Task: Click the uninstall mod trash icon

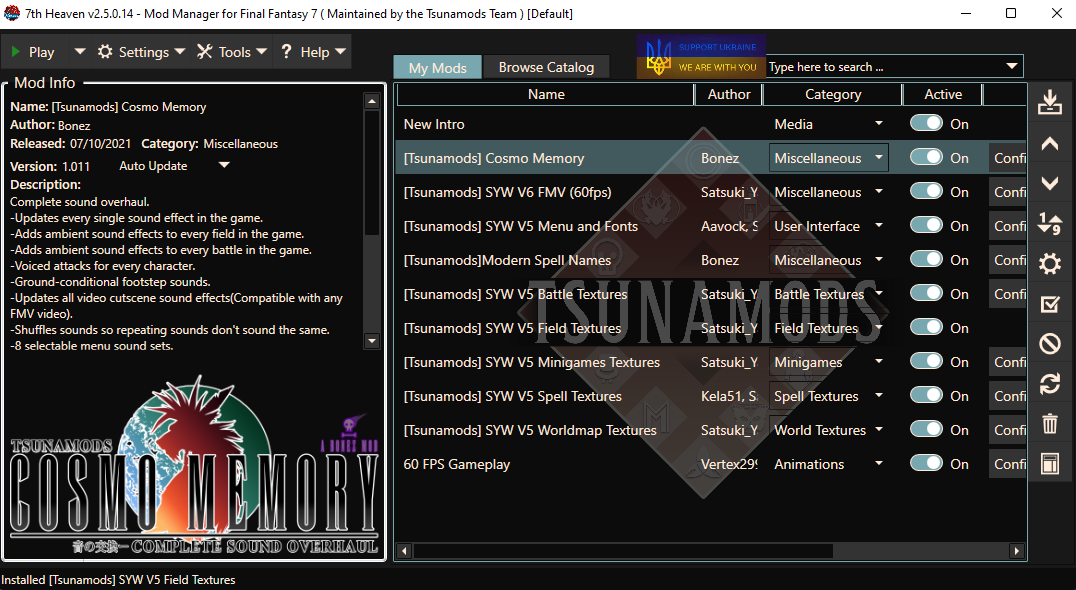Action: (x=1050, y=423)
